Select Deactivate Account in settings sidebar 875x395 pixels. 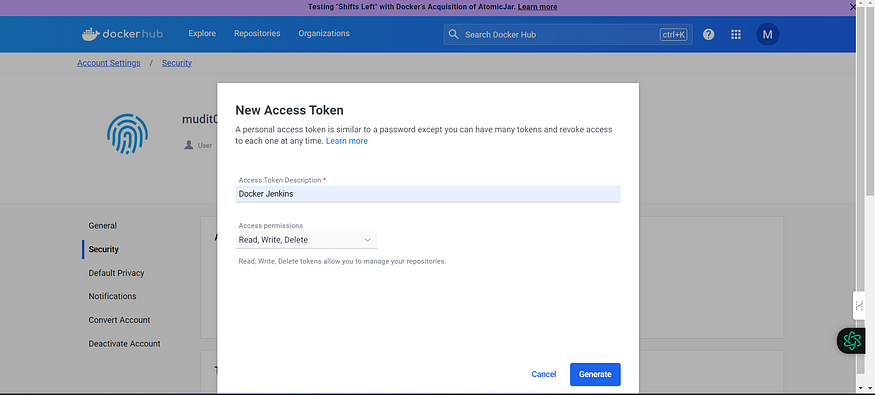coord(124,344)
